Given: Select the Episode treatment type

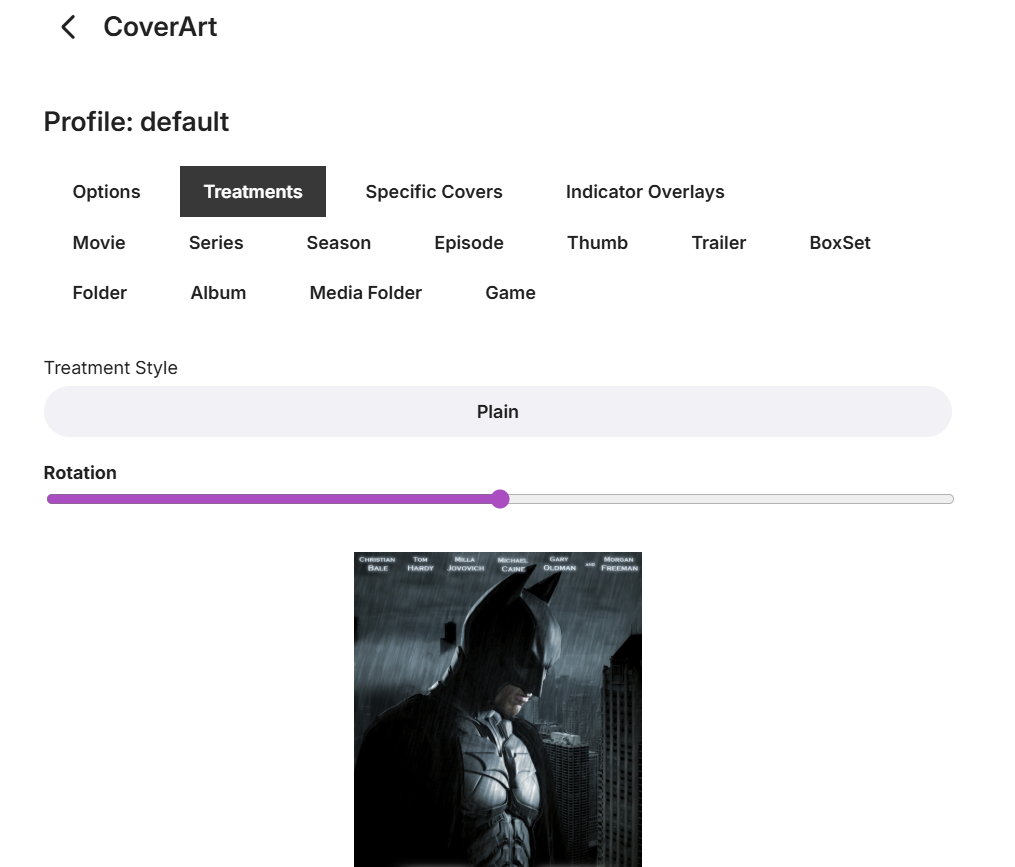Looking at the screenshot, I should [x=469, y=243].
